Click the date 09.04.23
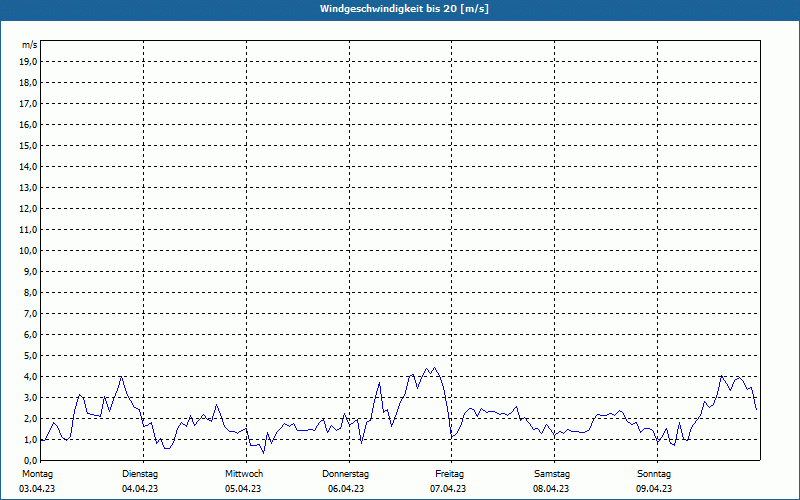Viewport: 800px width, 500px height. 654,489
